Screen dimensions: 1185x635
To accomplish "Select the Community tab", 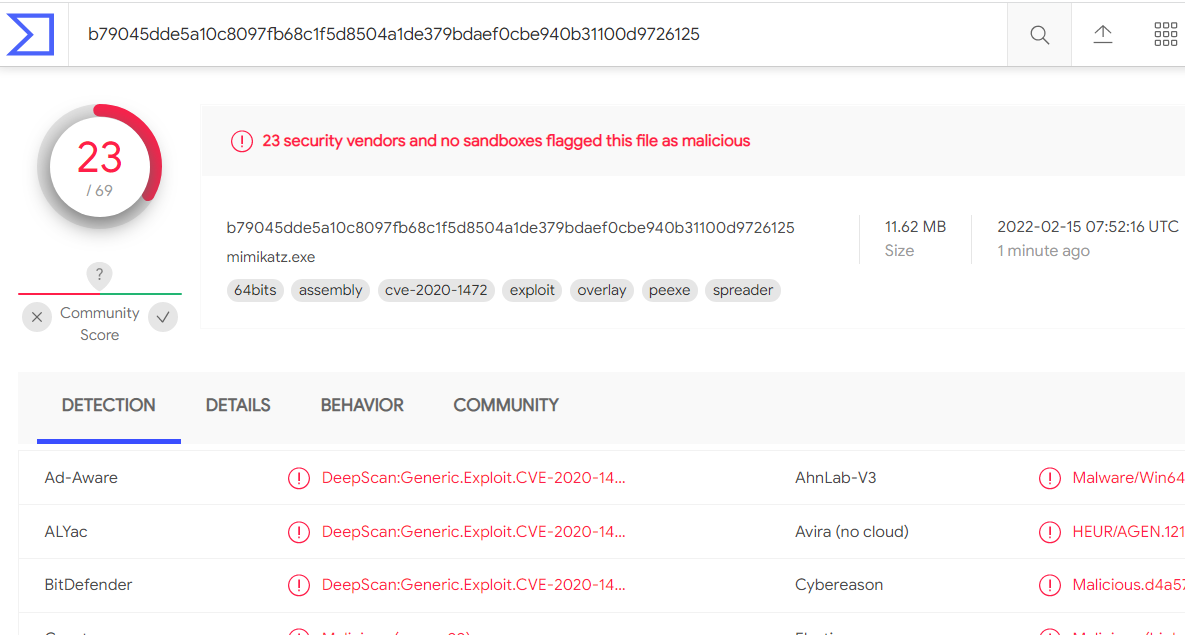I will coord(506,405).
